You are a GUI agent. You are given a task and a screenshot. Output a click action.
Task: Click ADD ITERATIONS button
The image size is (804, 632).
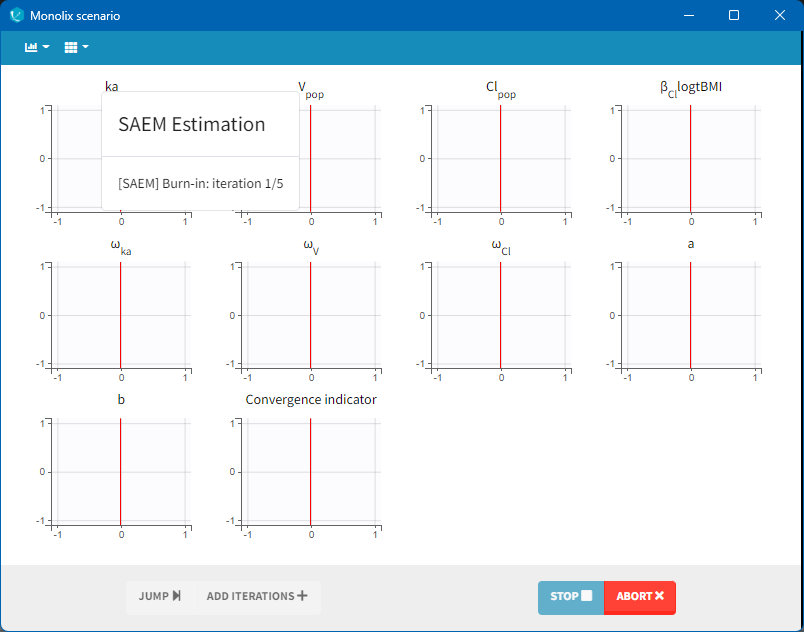point(257,596)
